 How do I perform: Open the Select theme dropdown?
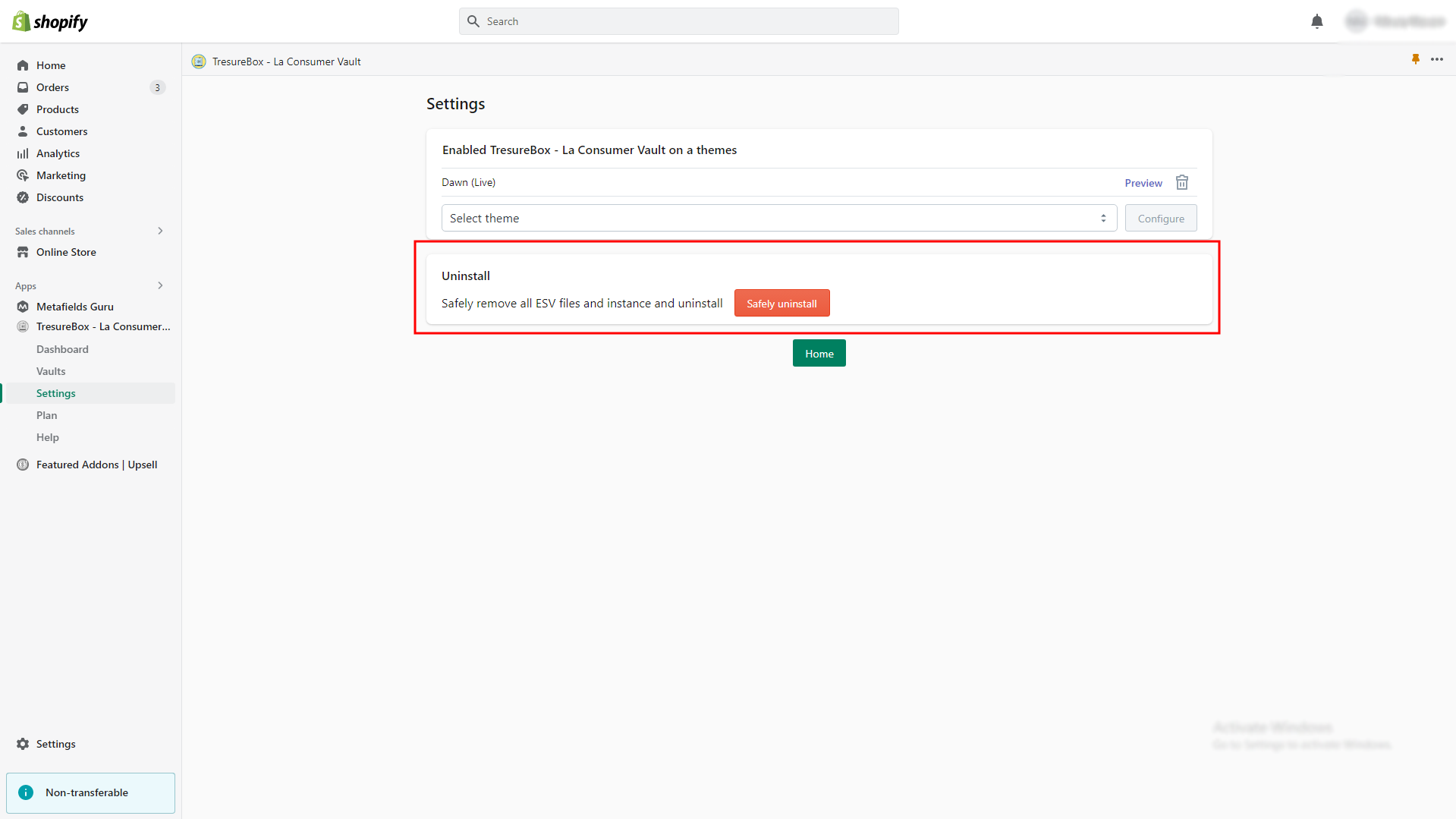click(x=779, y=218)
